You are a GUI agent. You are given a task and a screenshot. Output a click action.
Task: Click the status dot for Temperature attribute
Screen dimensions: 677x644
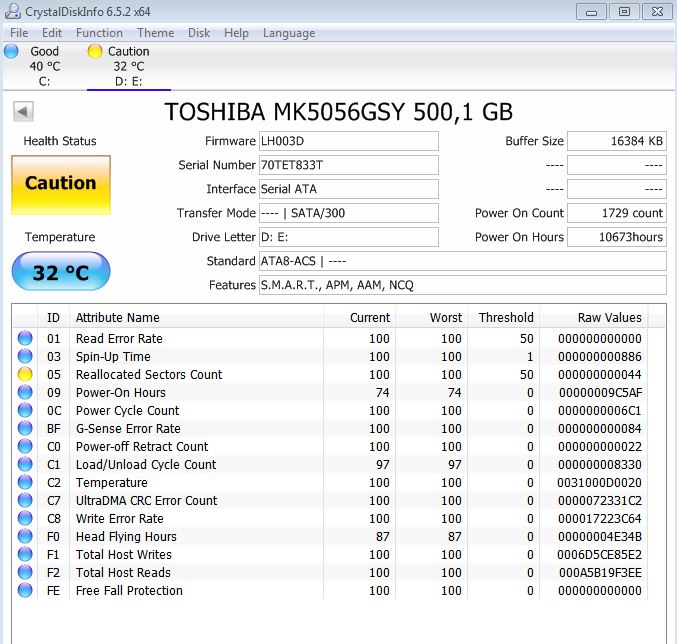pyautogui.click(x=25, y=482)
